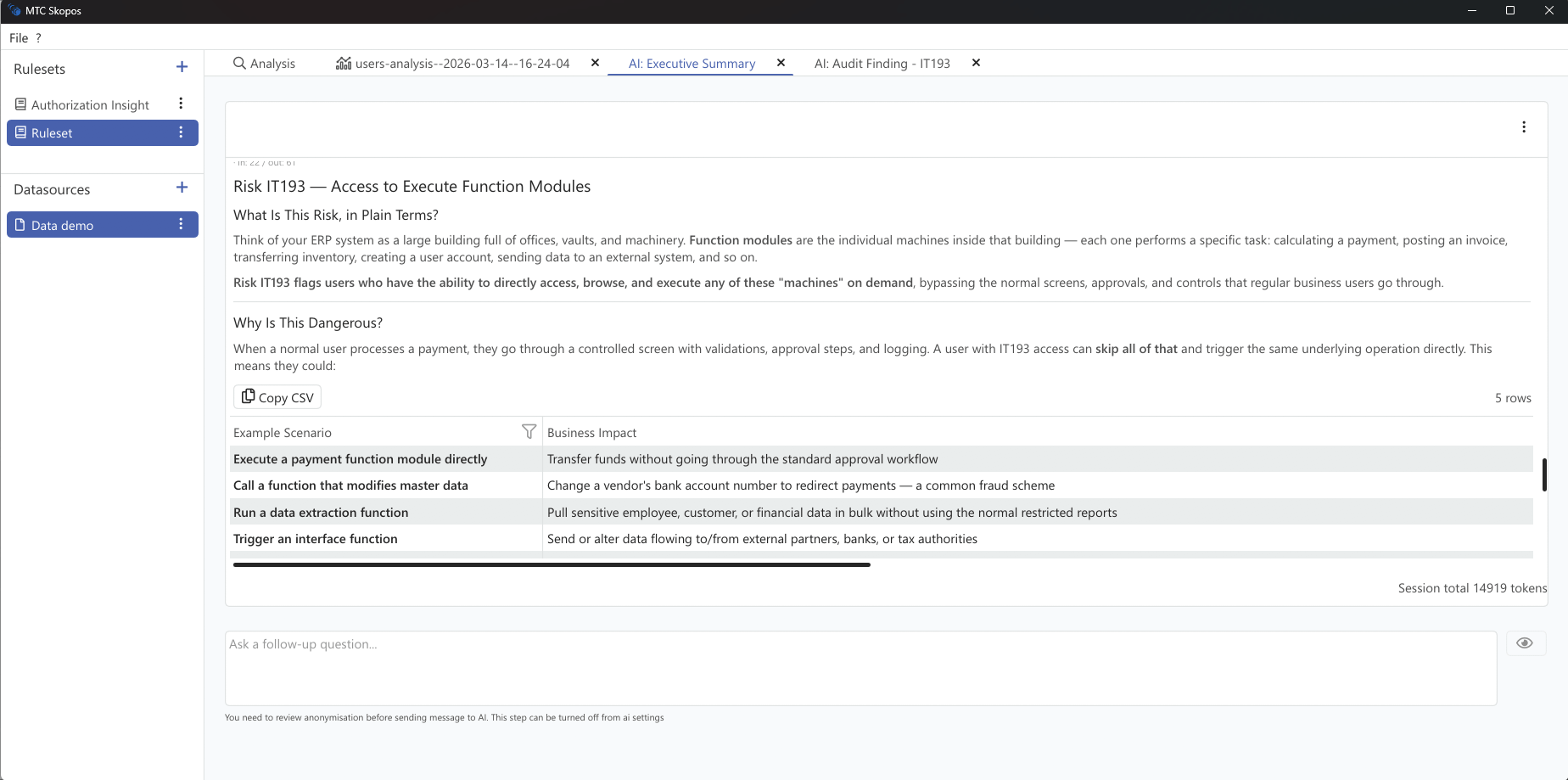Click the search icon on the Analysis tab
Image resolution: width=1568 pixels, height=780 pixels.
[239, 63]
